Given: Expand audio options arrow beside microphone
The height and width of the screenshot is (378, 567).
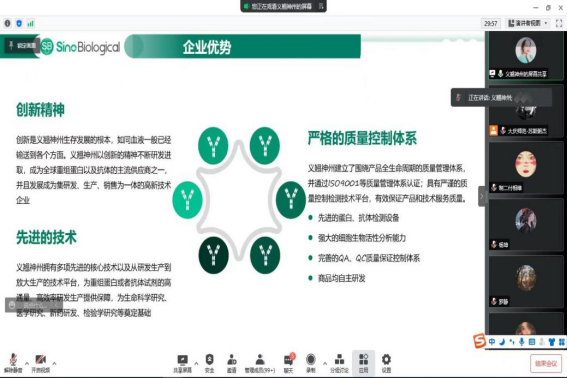Looking at the screenshot, I should click(x=27, y=363).
